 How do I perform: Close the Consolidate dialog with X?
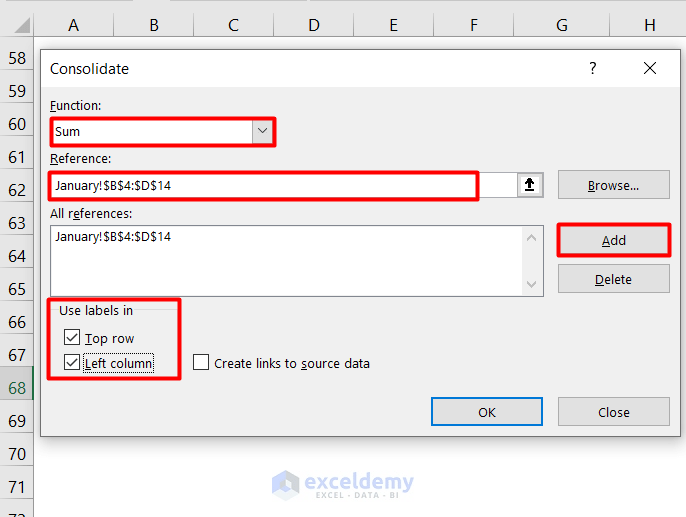tap(650, 68)
